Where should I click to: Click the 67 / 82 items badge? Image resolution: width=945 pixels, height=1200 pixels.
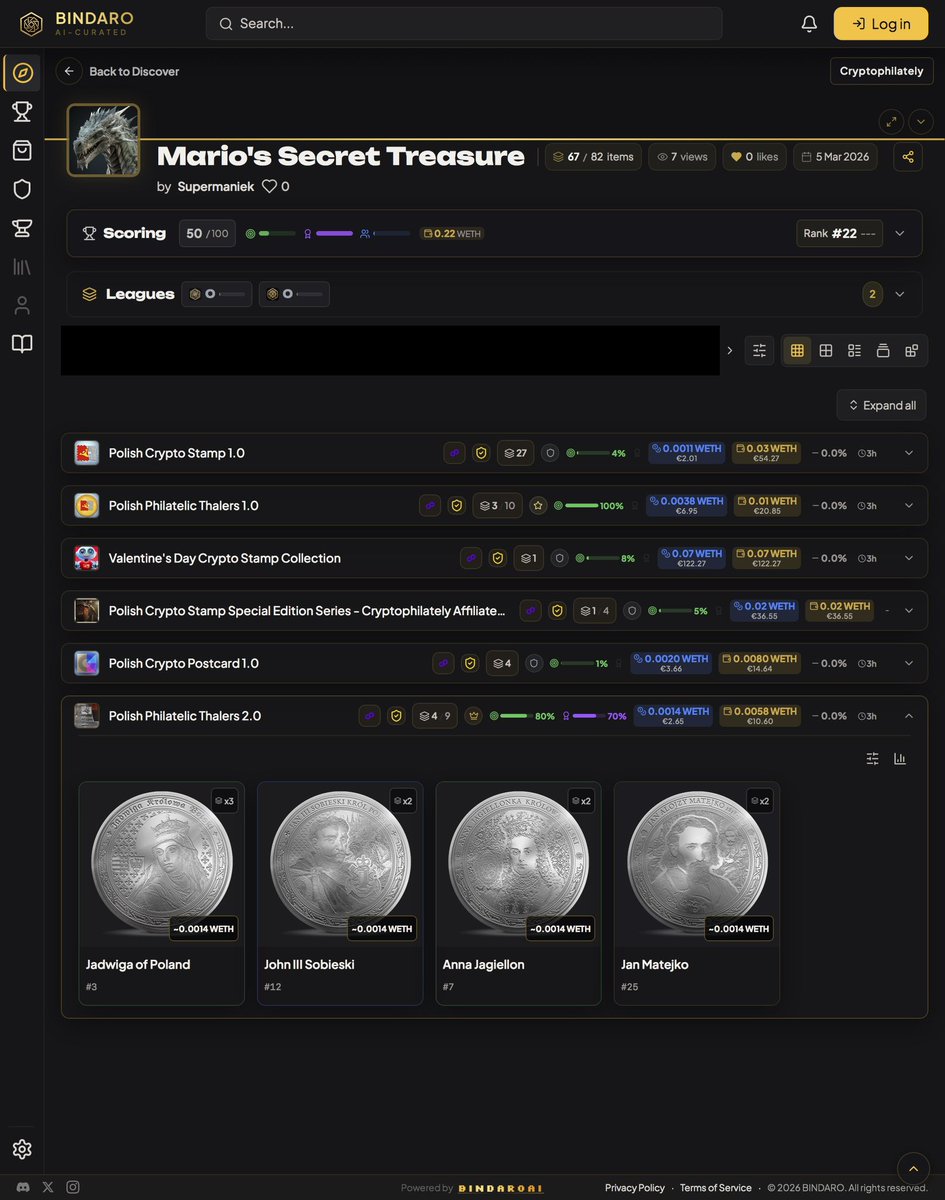pos(593,157)
